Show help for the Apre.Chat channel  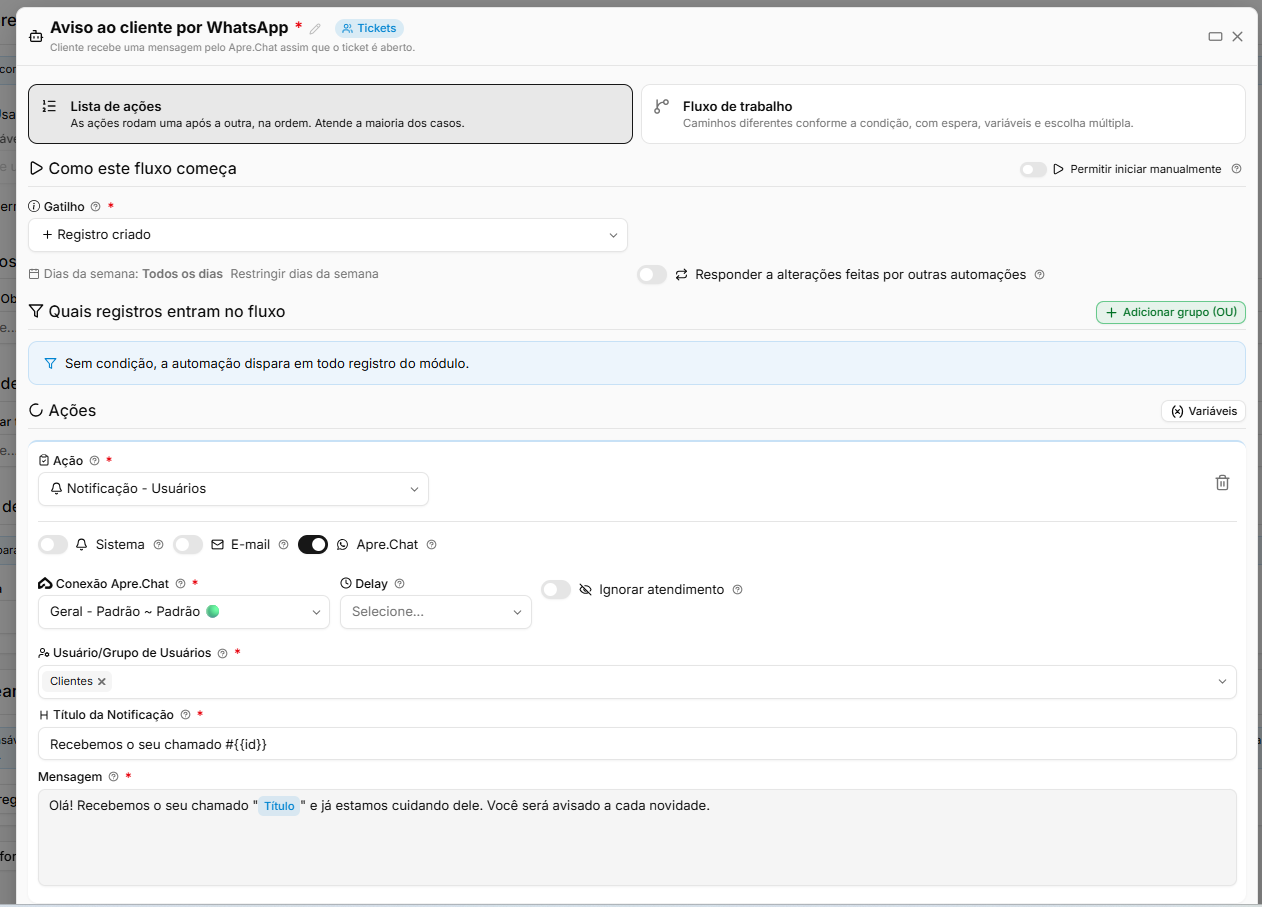click(x=432, y=545)
